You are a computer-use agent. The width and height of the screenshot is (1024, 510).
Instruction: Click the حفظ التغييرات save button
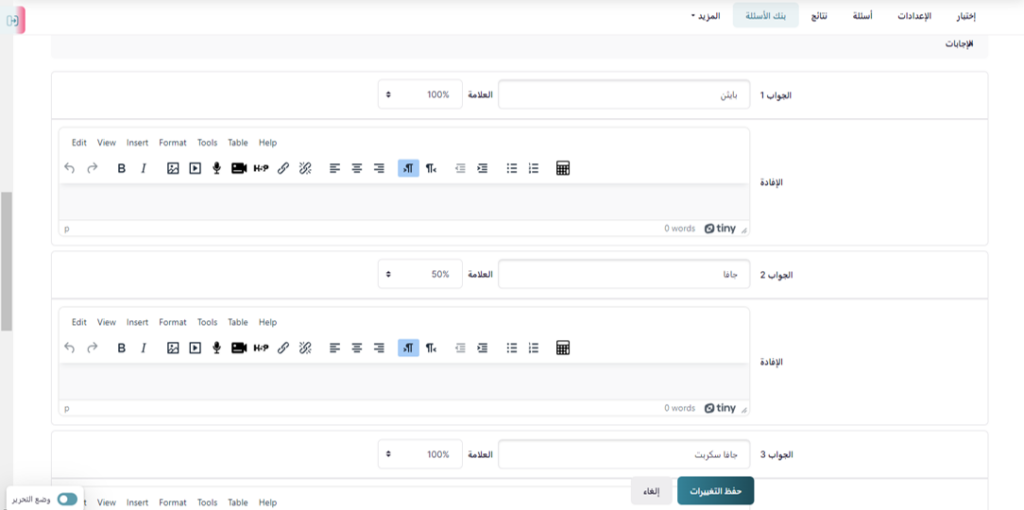pyautogui.click(x=715, y=491)
